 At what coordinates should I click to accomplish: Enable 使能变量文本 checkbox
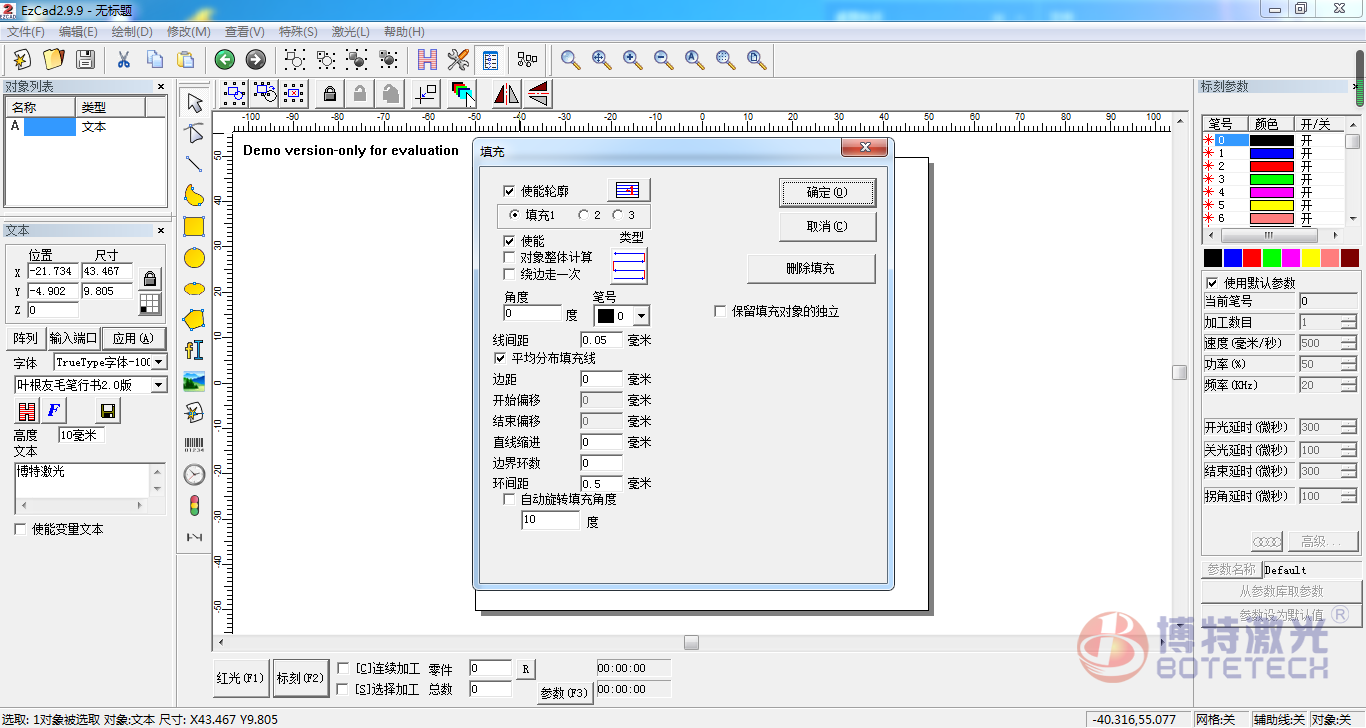pos(20,529)
